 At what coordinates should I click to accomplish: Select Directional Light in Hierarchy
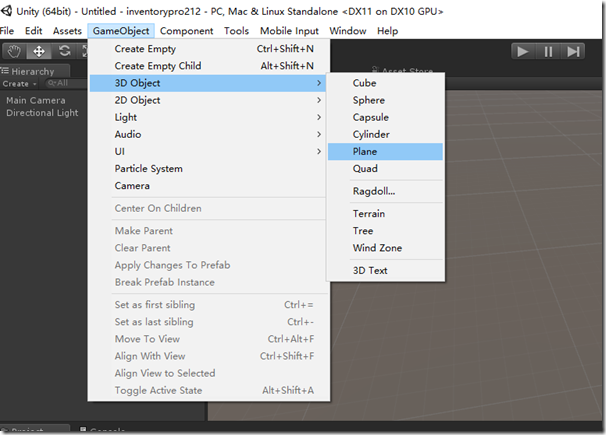[x=42, y=113]
